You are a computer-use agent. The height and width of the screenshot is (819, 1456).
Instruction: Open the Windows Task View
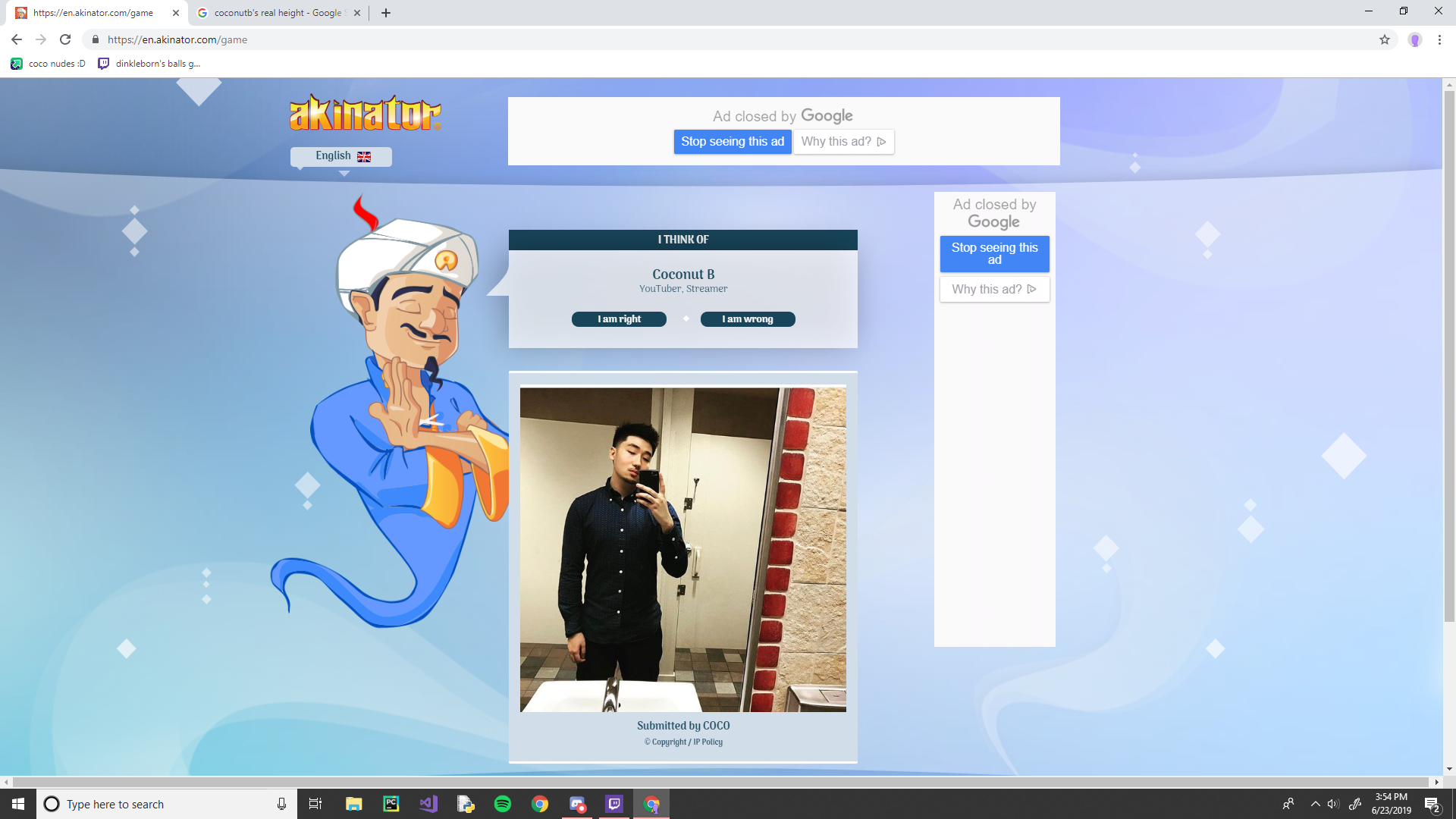coord(315,804)
